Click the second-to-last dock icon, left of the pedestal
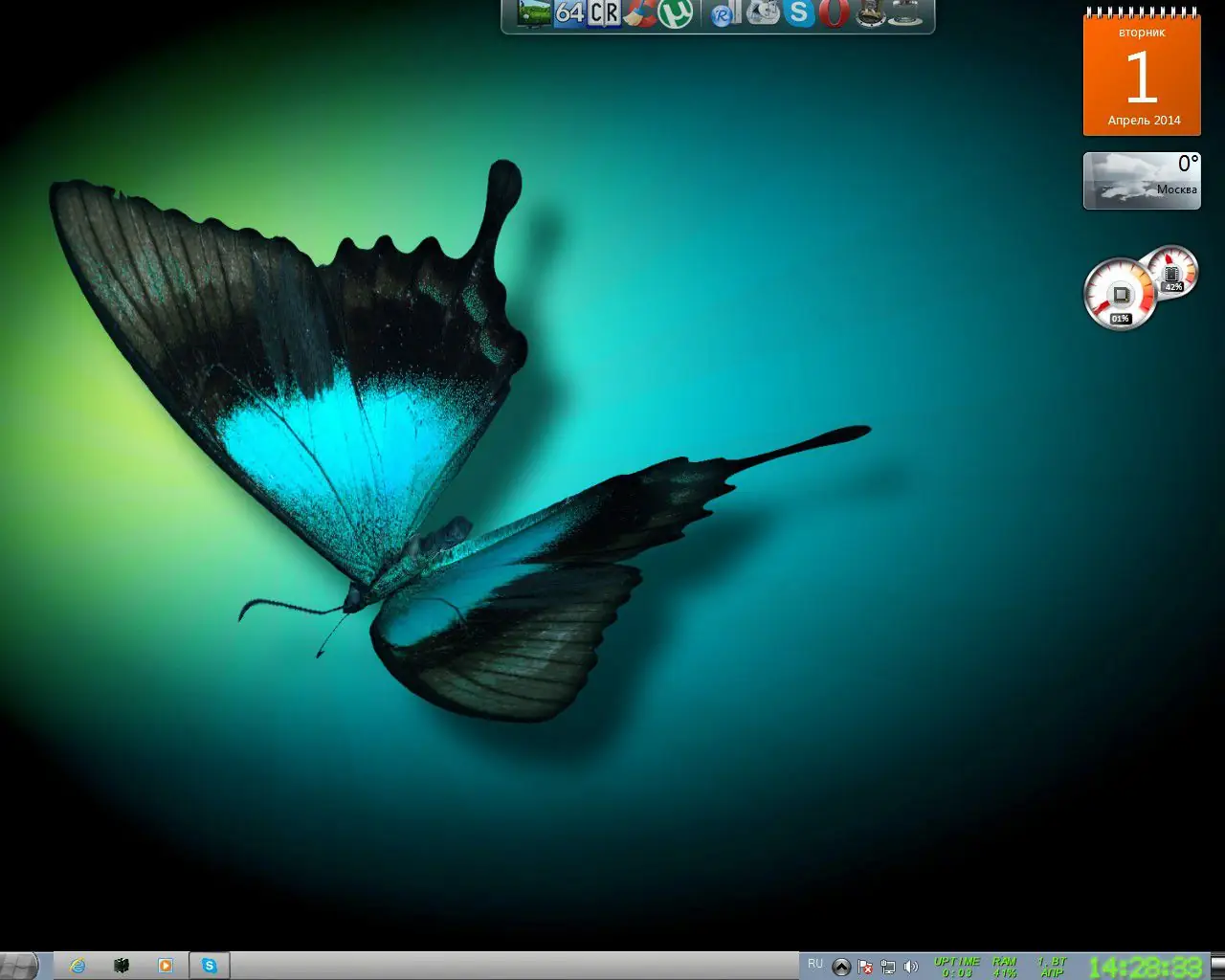 (x=870, y=13)
